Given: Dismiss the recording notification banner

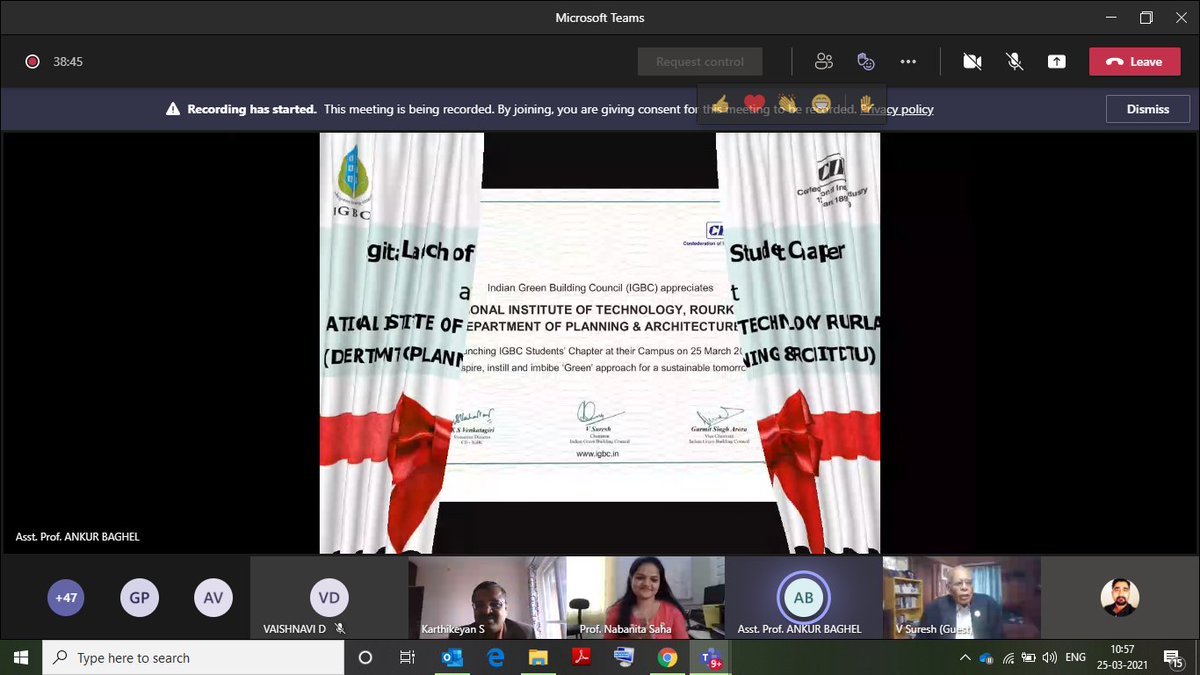Looking at the screenshot, I should coord(1148,109).
